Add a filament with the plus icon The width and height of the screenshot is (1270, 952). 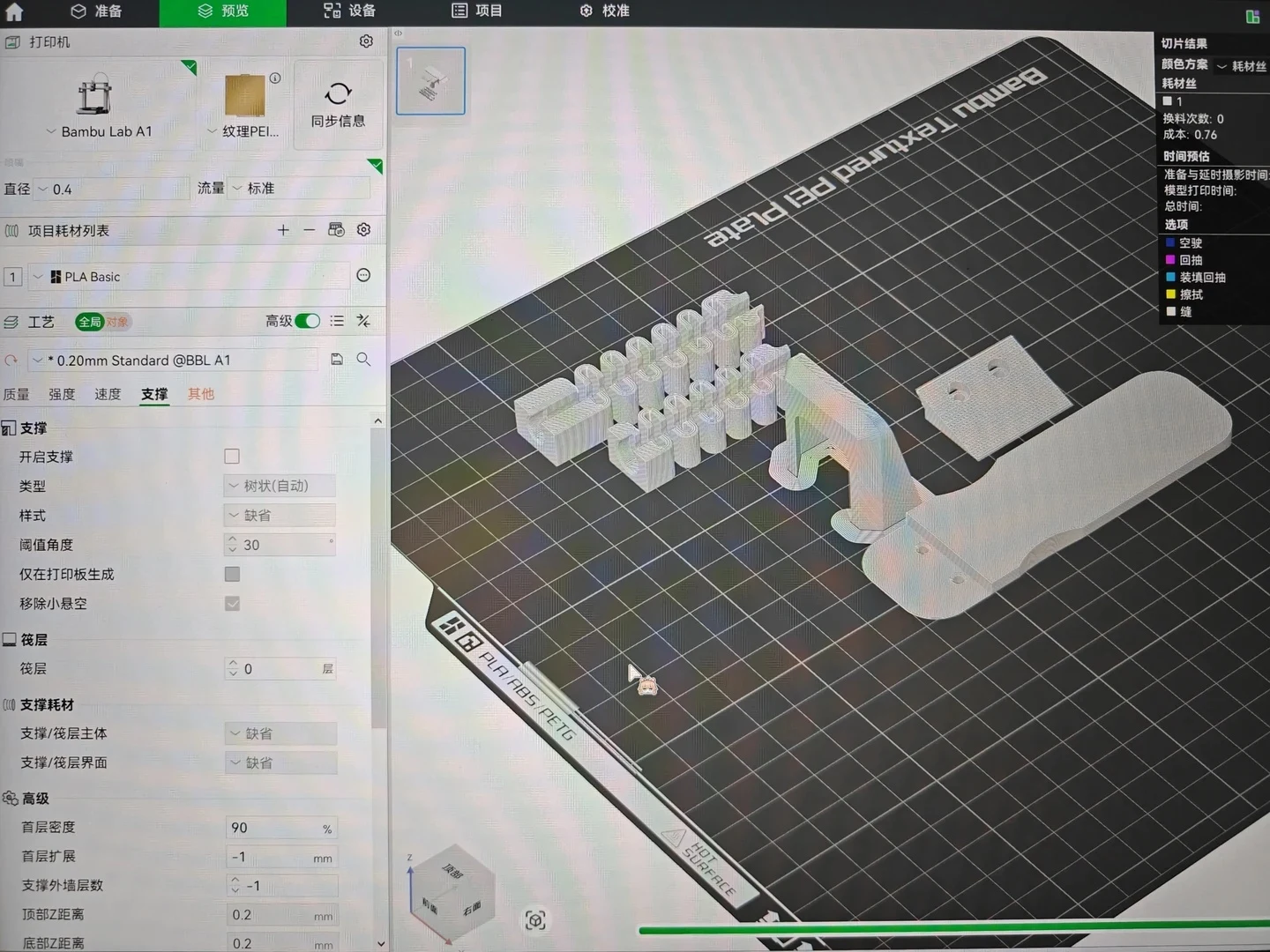click(x=283, y=230)
